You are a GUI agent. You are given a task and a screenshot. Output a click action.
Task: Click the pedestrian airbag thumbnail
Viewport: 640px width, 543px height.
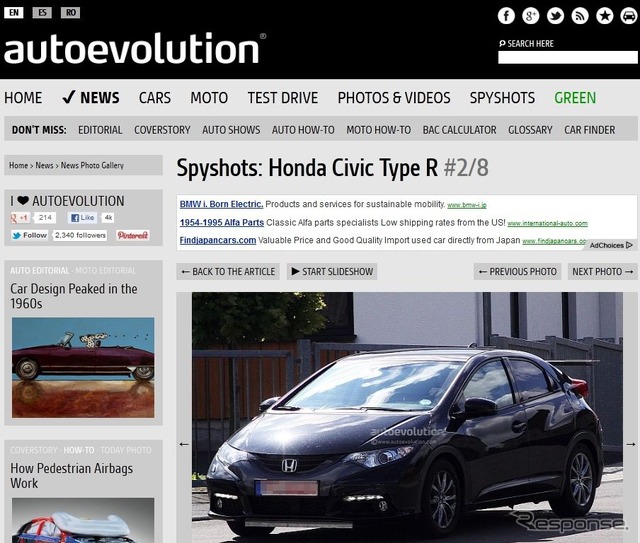click(x=83, y=520)
